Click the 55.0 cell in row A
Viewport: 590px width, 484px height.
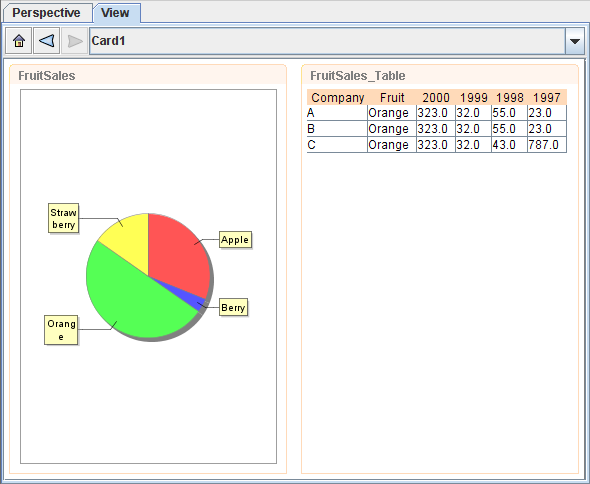point(509,113)
